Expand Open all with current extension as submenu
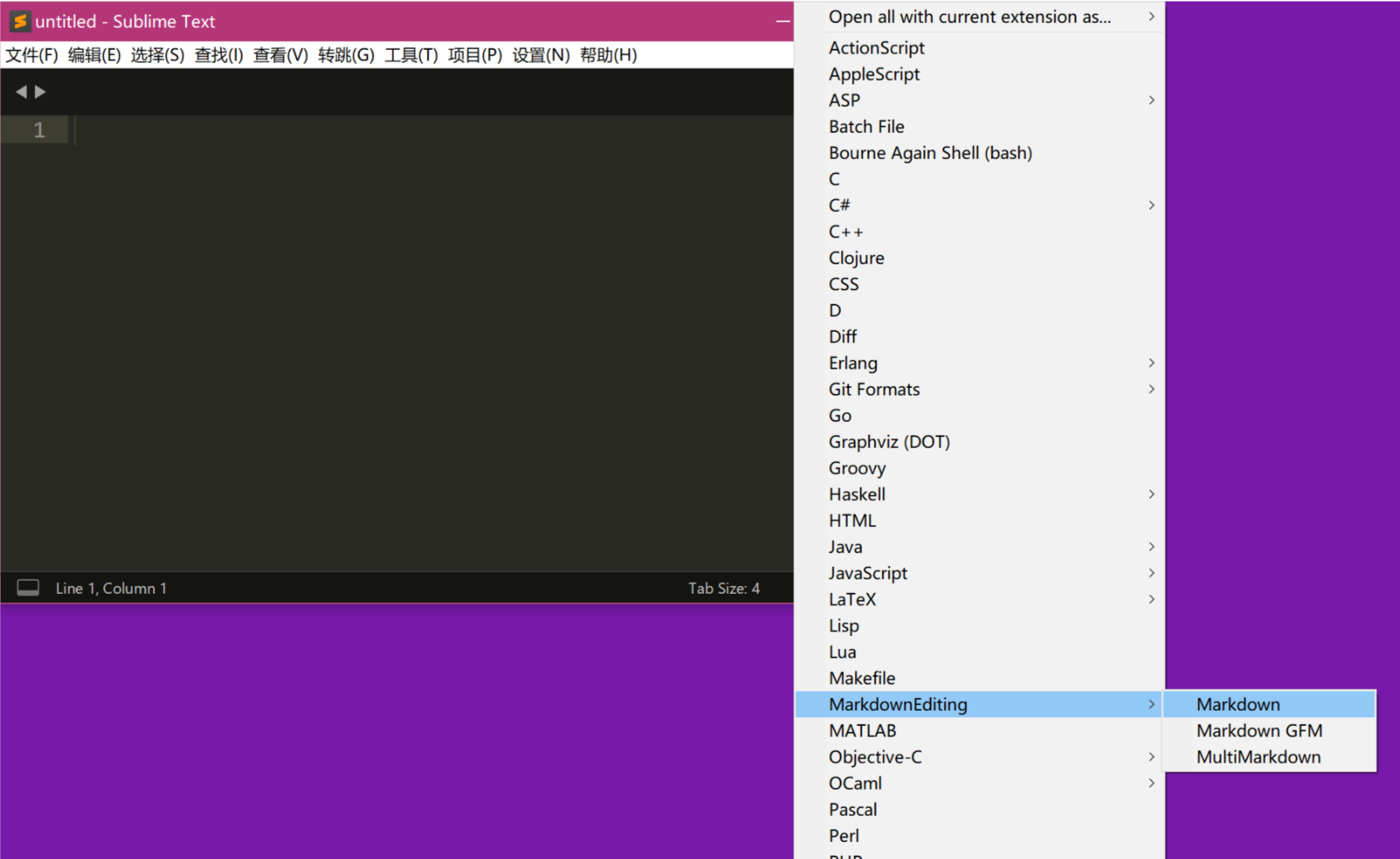Image resolution: width=1400 pixels, height=859 pixels. tap(980, 17)
